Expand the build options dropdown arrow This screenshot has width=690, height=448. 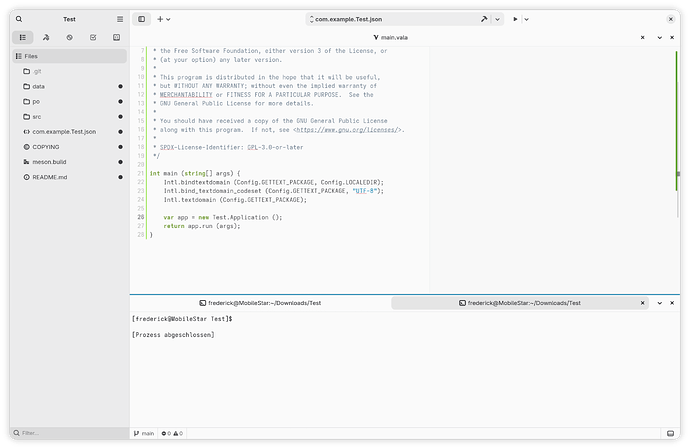coord(498,19)
